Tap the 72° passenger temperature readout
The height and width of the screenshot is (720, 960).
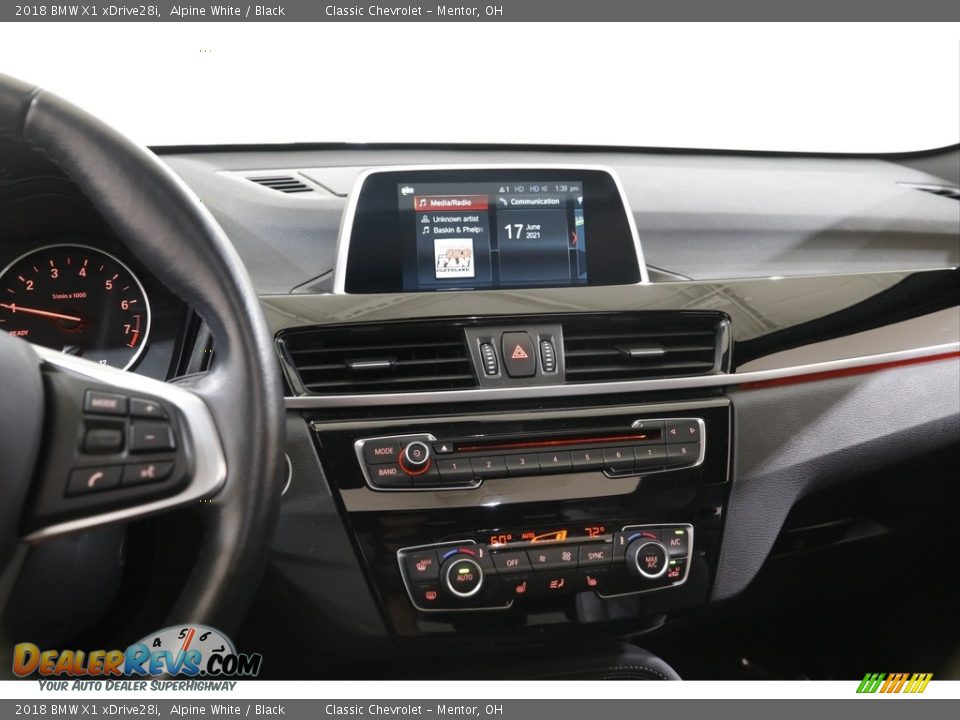(x=594, y=532)
